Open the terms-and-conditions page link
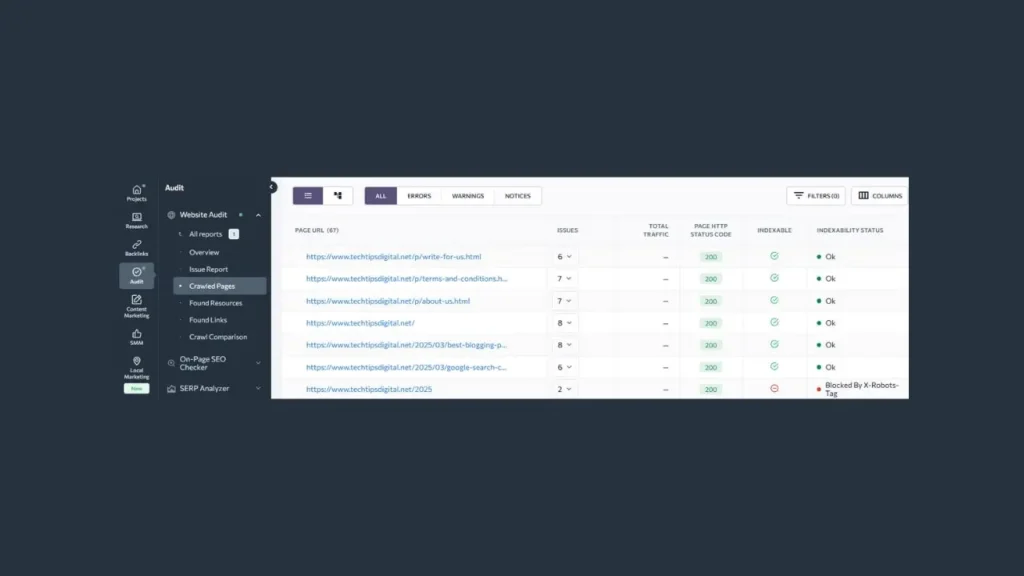 coord(407,279)
